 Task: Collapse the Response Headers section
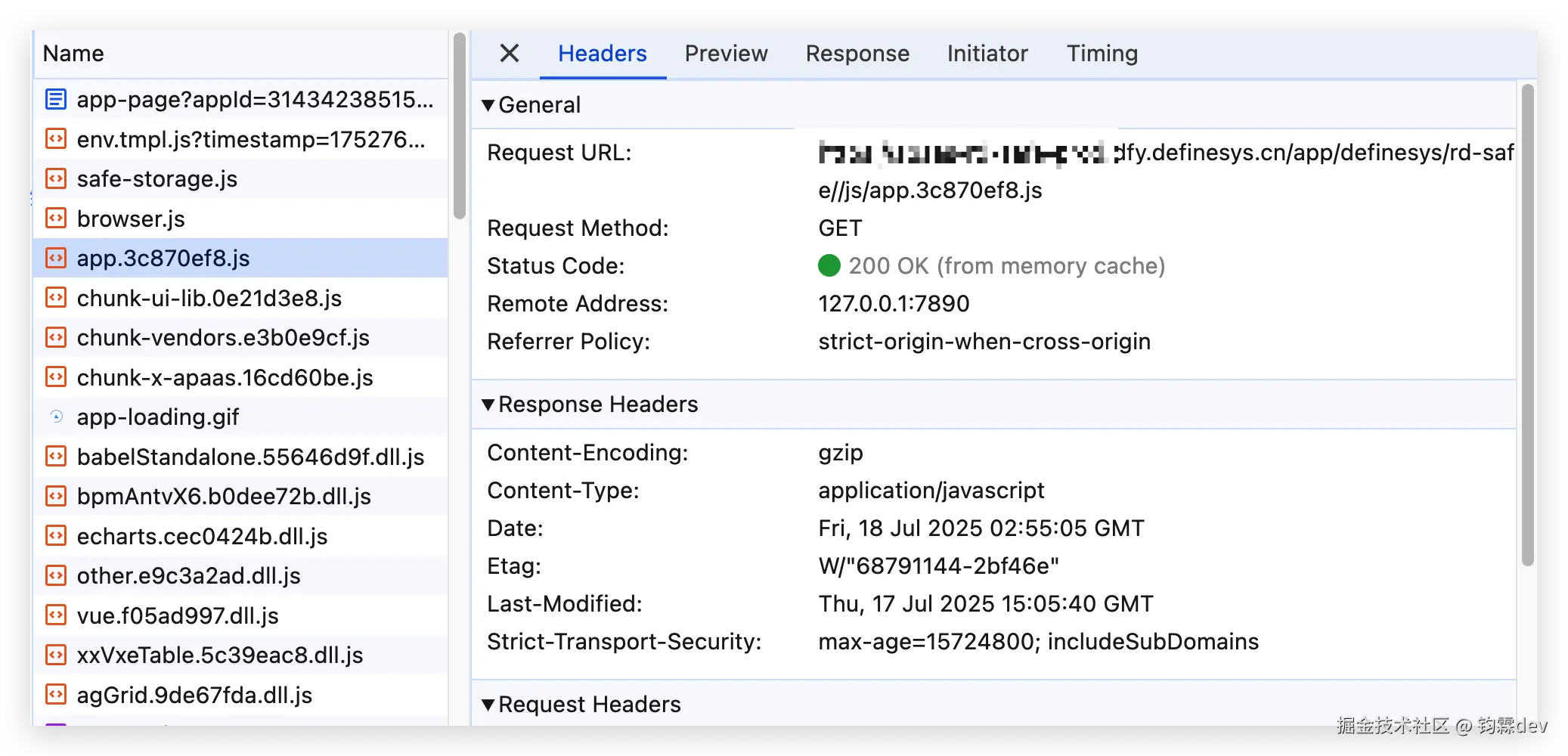pos(488,404)
